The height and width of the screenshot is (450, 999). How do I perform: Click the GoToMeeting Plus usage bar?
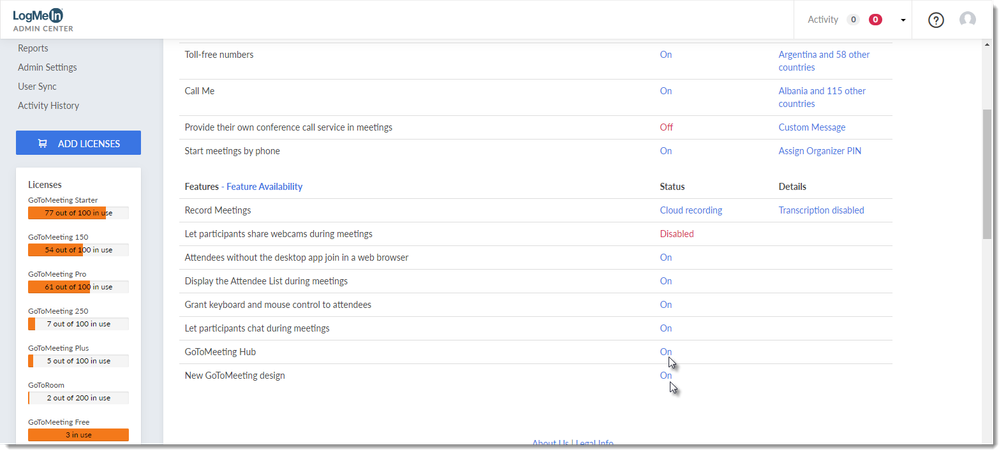click(78, 361)
